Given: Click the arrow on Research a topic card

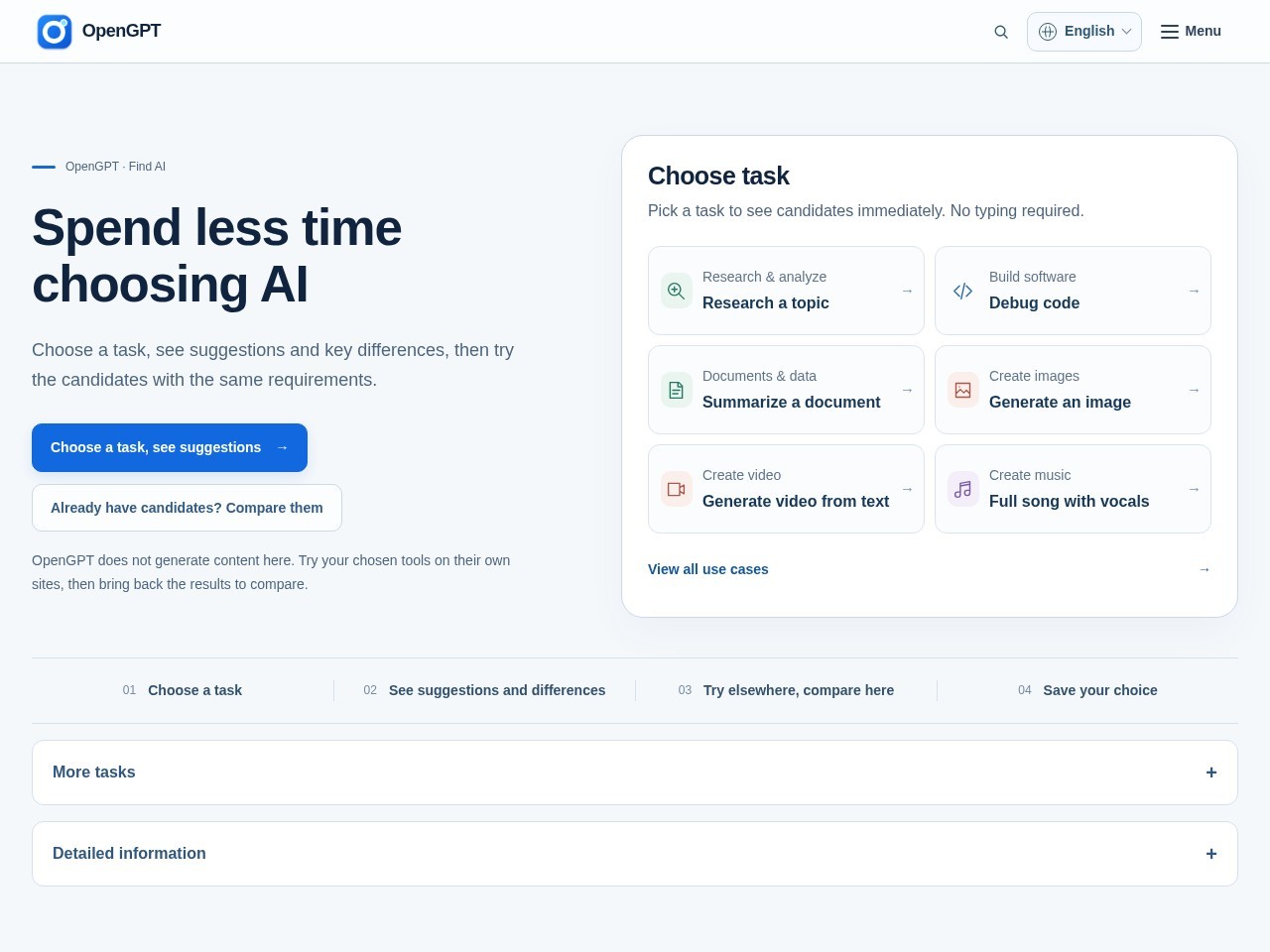Looking at the screenshot, I should coord(907,291).
